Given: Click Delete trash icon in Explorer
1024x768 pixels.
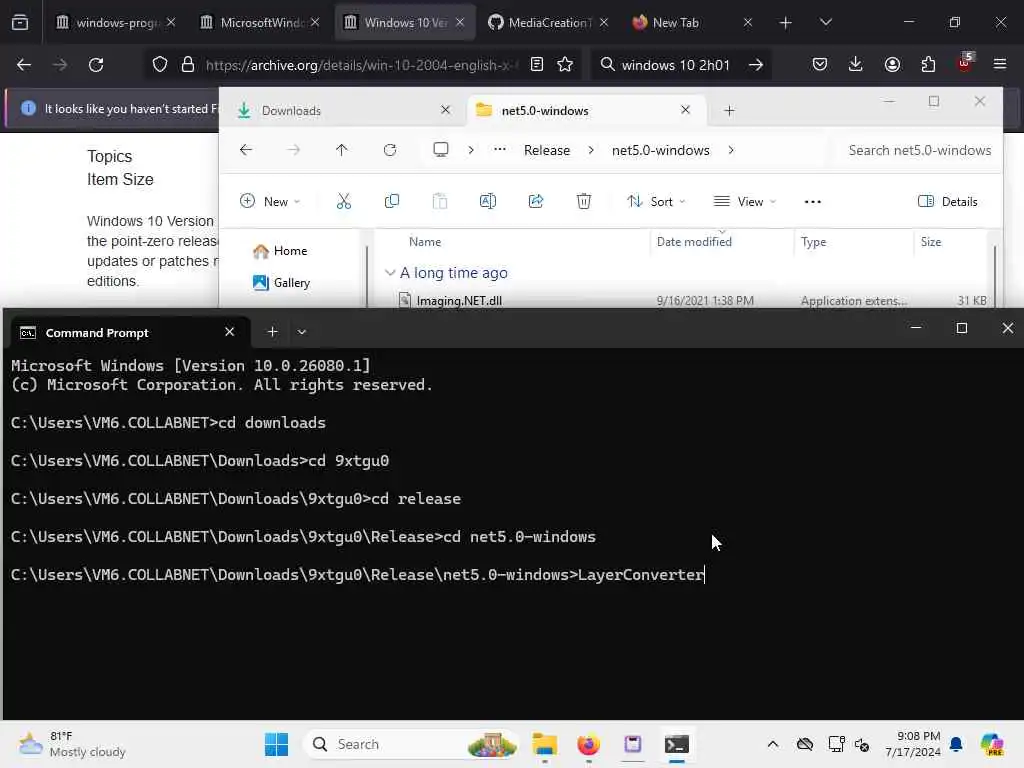Looking at the screenshot, I should pos(584,201).
